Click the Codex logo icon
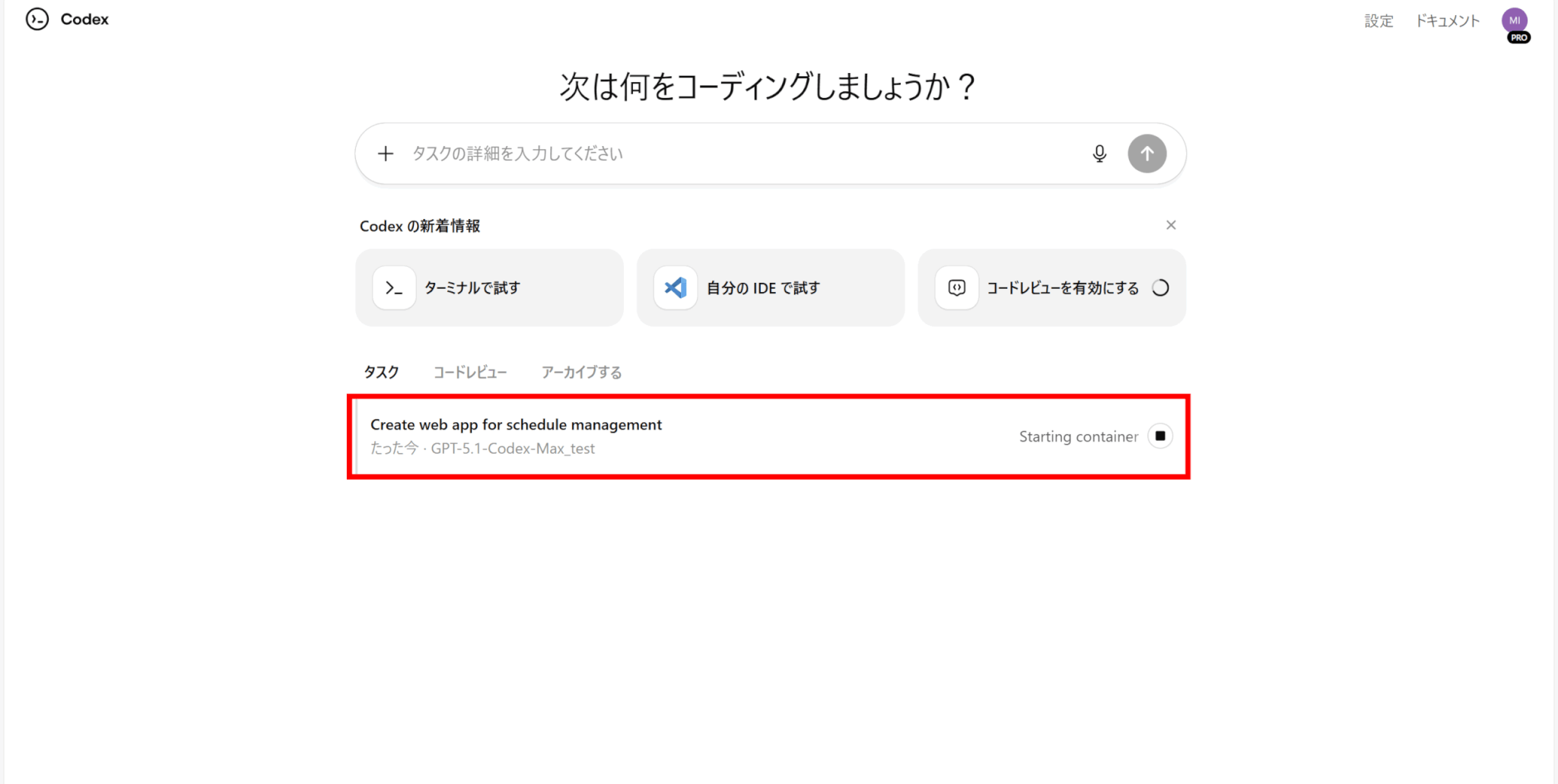1558x784 pixels. [37, 20]
